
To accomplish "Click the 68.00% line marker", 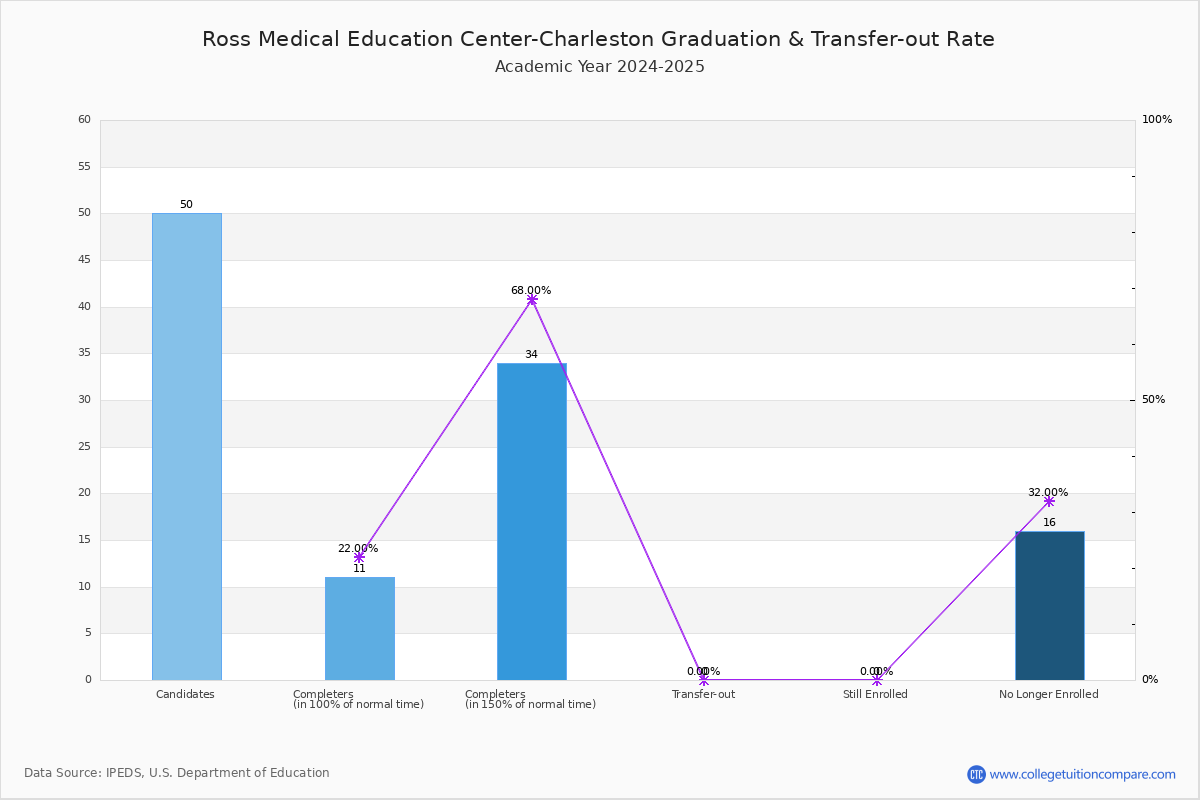I will 532,299.
